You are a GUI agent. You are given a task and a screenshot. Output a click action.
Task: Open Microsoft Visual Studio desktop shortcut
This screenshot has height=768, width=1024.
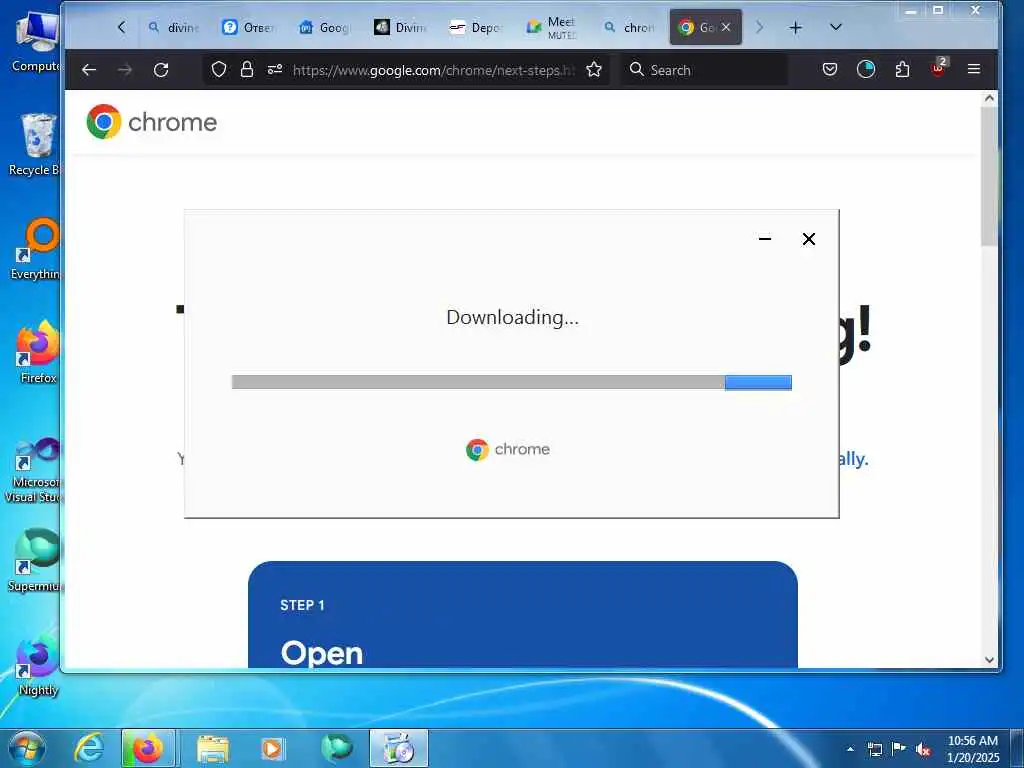[x=34, y=470]
